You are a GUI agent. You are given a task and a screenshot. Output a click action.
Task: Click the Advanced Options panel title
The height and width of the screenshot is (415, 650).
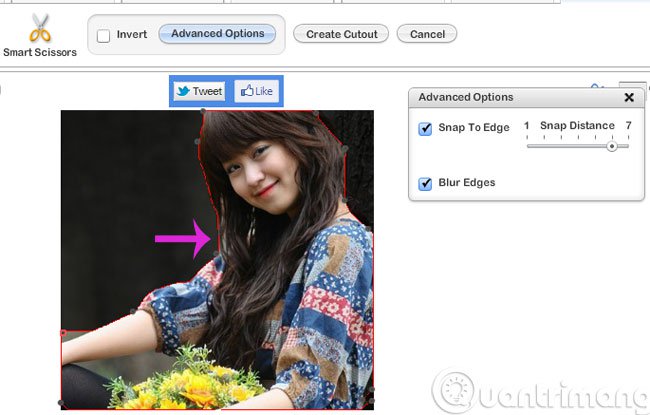pyautogui.click(x=466, y=97)
